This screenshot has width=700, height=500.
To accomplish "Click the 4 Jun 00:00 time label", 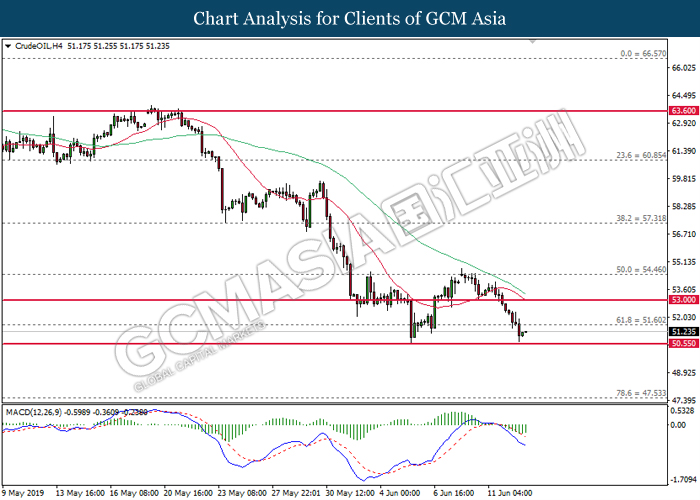I will 400,493.
